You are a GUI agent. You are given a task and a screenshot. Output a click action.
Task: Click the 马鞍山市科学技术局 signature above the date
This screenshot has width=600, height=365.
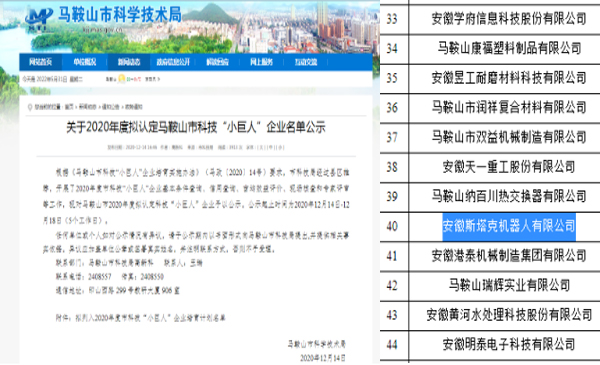coord(316,344)
